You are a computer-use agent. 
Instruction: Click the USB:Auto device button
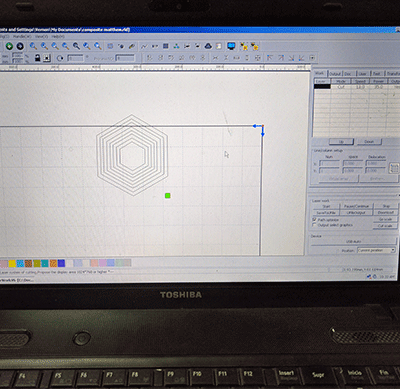pos(354,241)
